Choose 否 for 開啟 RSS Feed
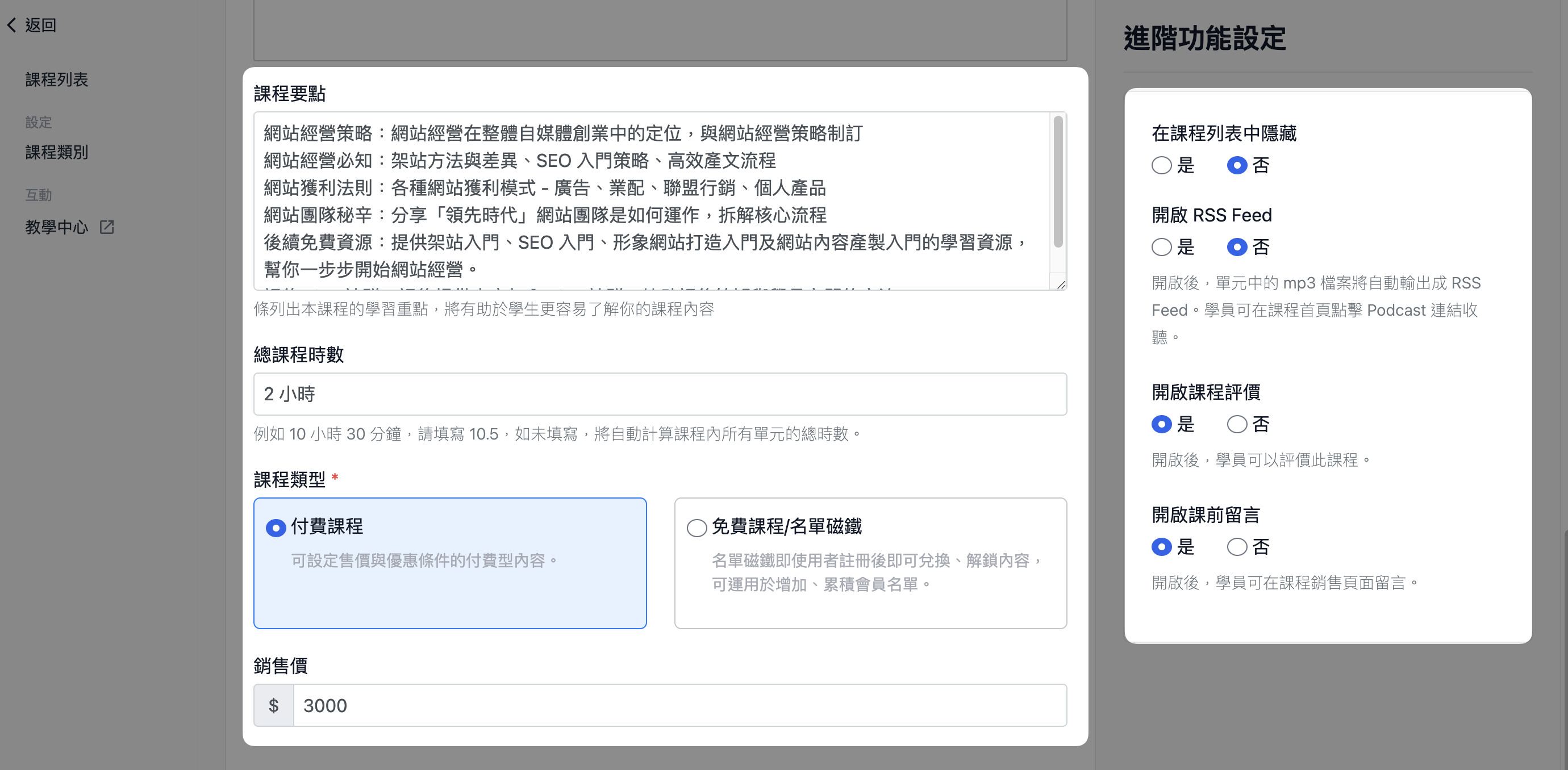1568x770 pixels. [1237, 247]
